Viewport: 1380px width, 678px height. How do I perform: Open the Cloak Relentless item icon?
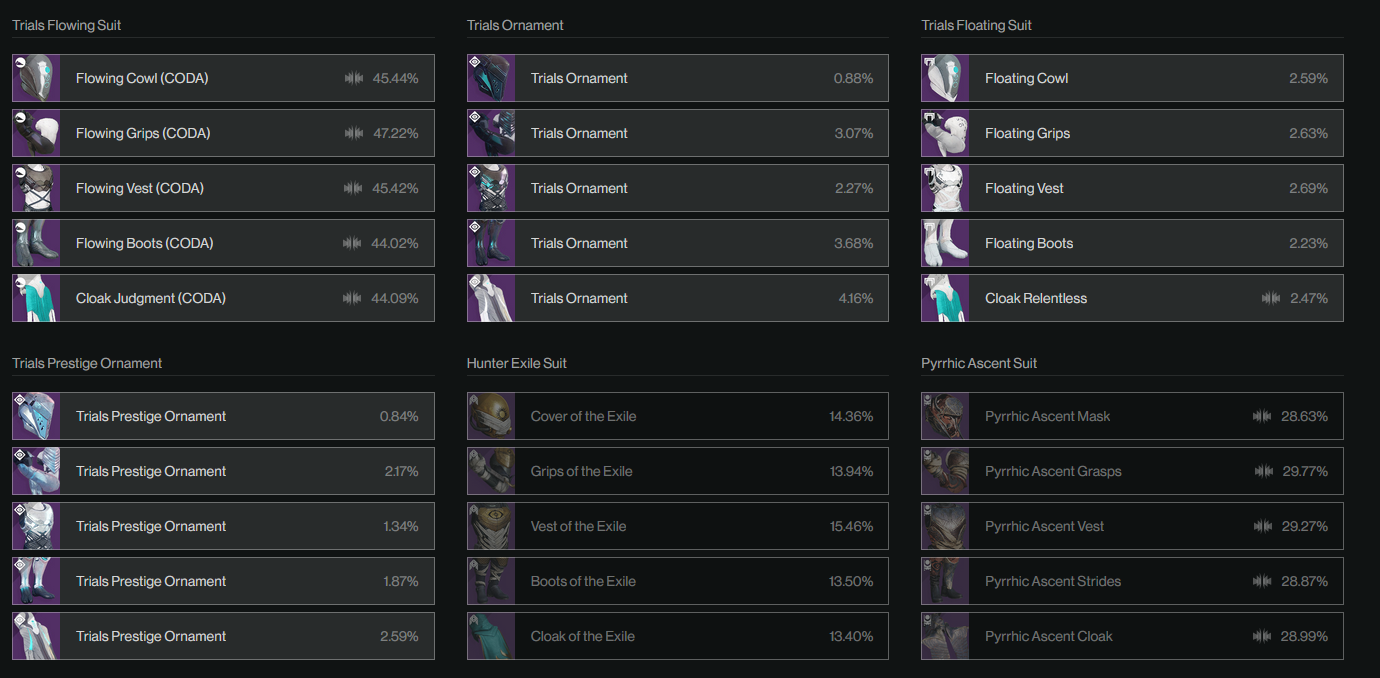point(945,298)
